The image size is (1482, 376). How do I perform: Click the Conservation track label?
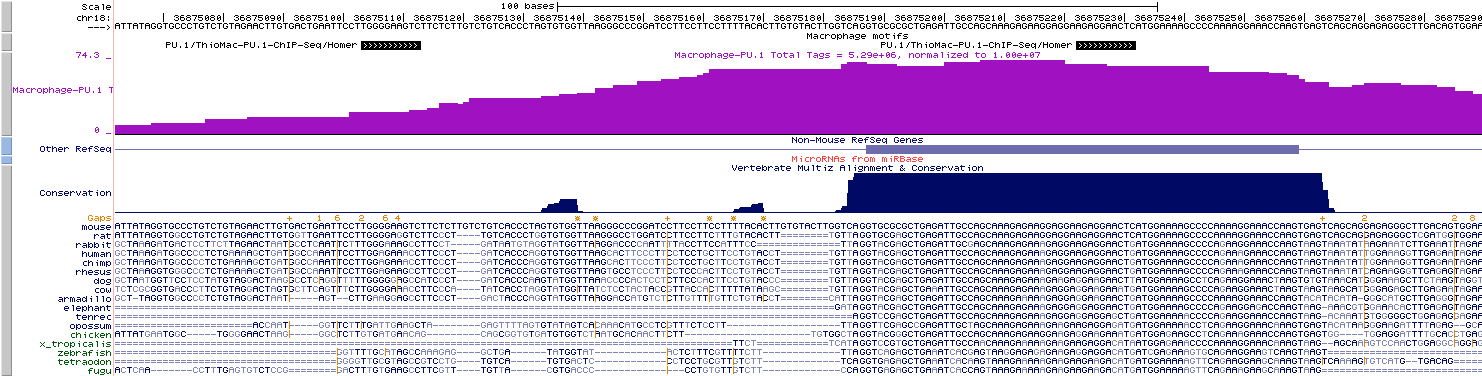tap(75, 192)
